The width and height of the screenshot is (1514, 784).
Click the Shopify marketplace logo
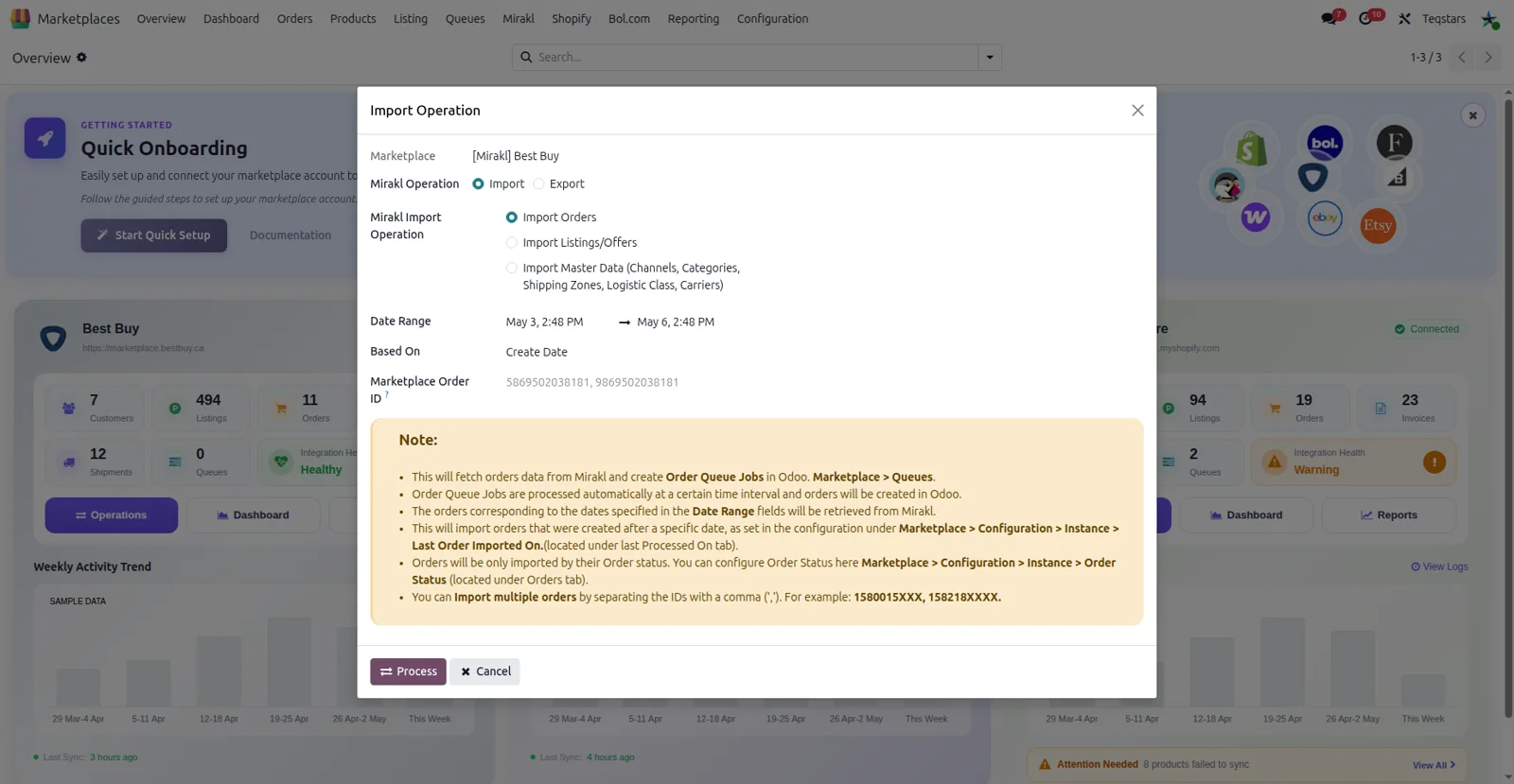tap(1251, 148)
